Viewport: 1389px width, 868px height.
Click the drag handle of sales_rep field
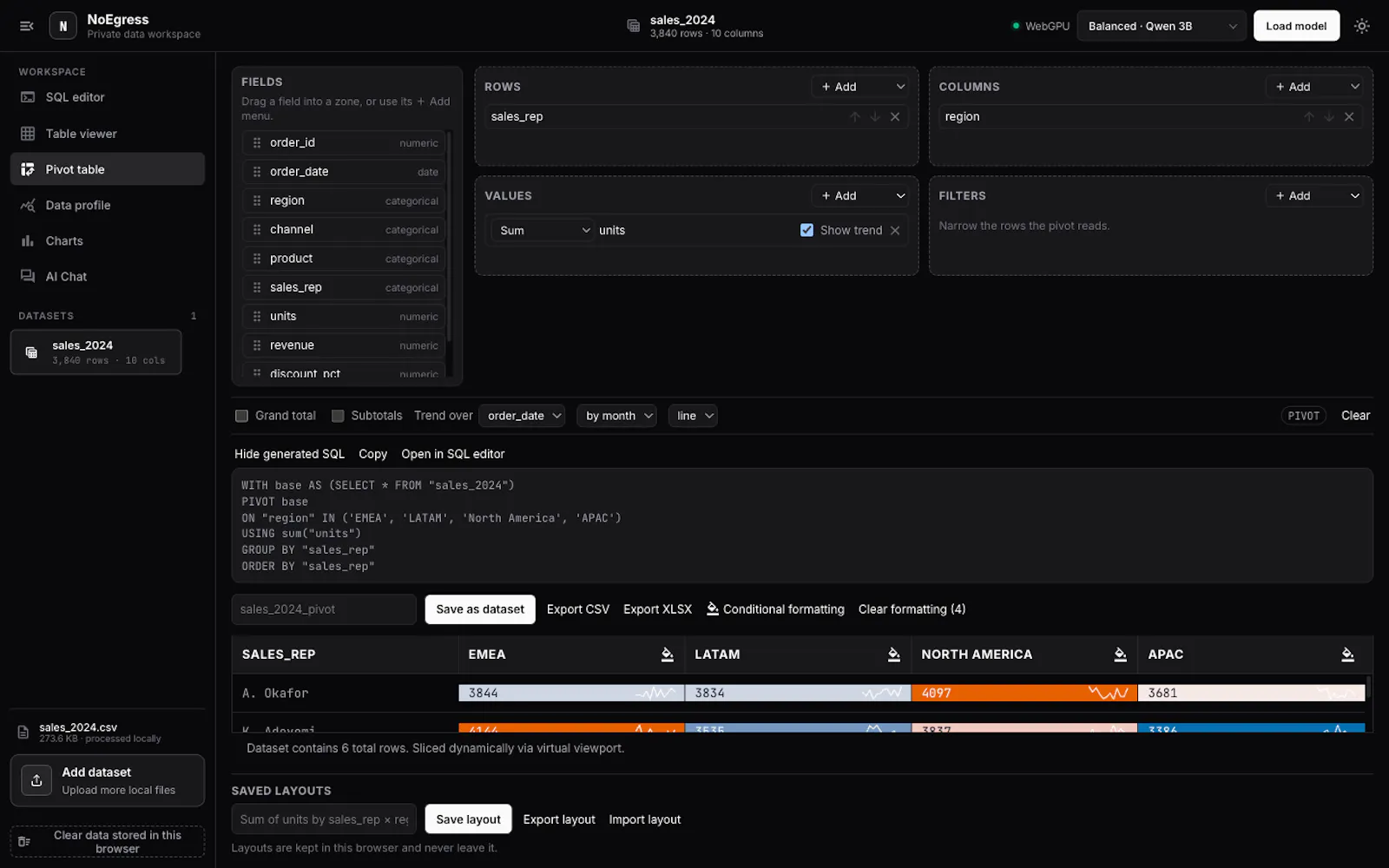257,287
